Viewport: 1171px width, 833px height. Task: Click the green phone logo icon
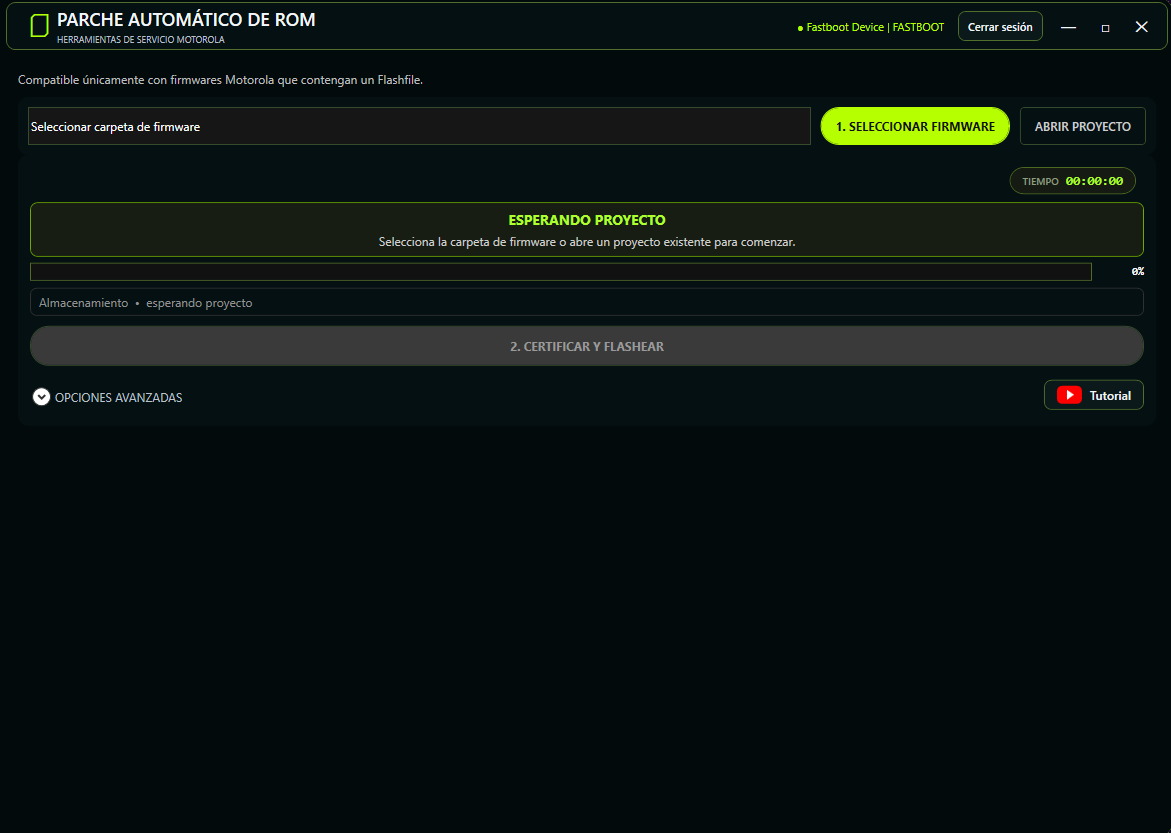tap(40, 26)
